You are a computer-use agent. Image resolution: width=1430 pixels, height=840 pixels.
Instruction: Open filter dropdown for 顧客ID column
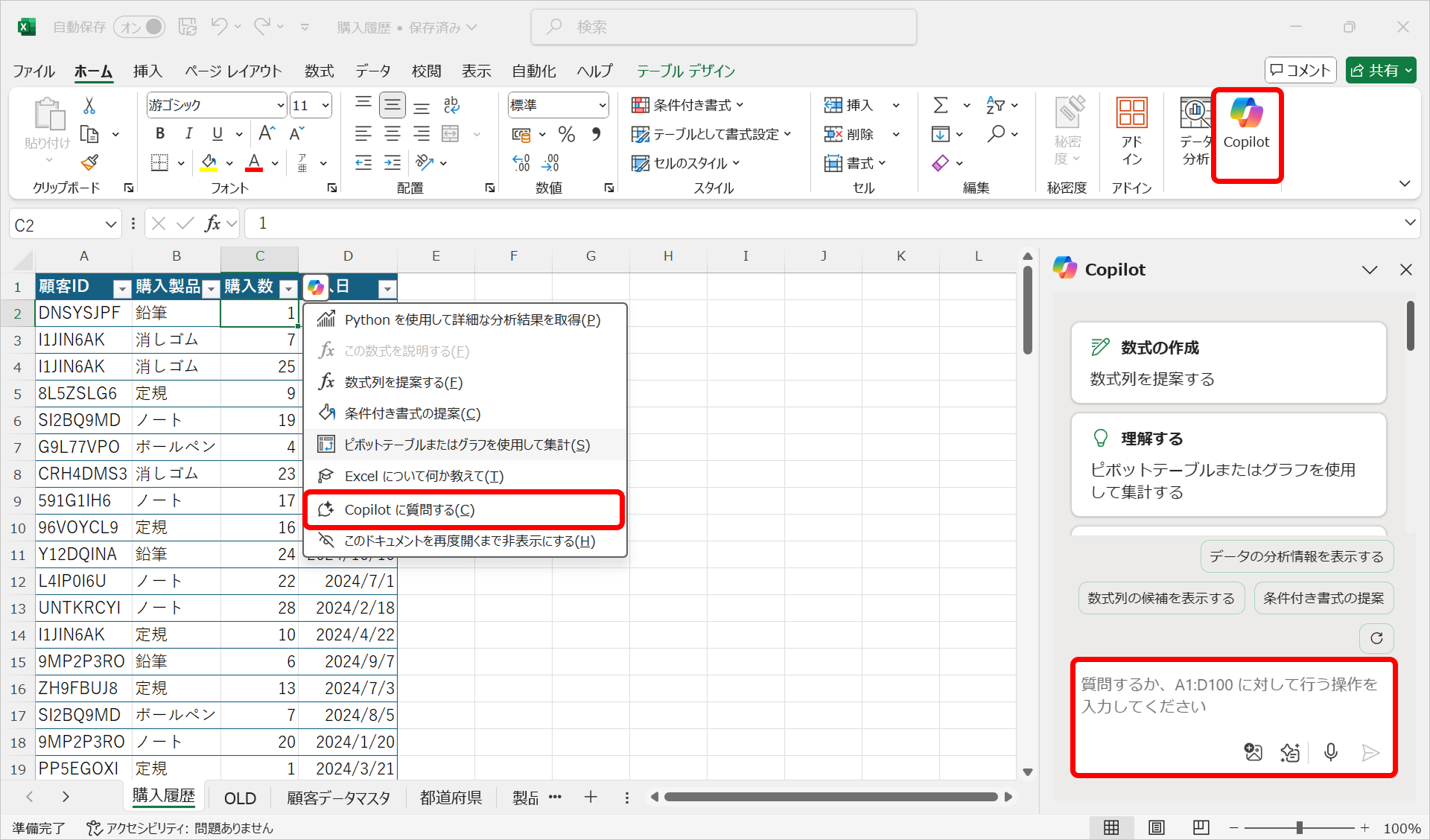(x=121, y=288)
